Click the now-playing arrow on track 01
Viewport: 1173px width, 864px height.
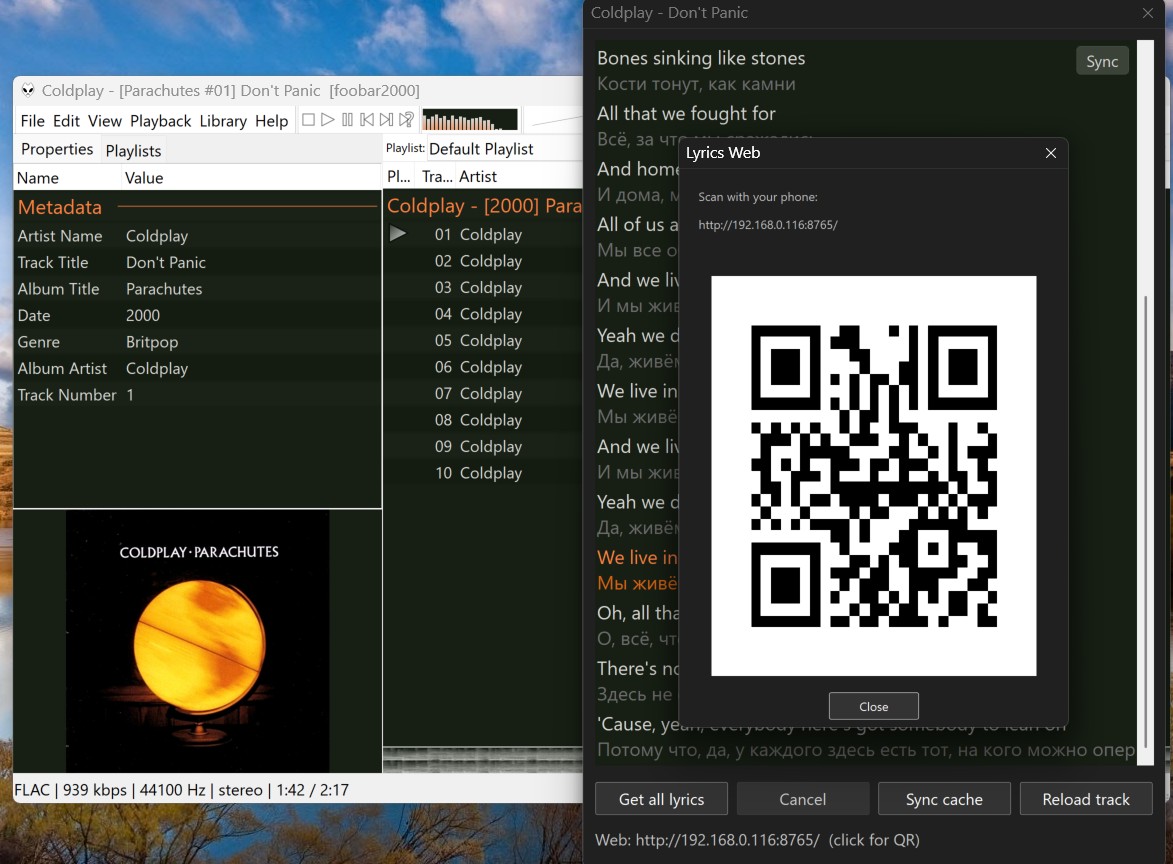tap(398, 234)
